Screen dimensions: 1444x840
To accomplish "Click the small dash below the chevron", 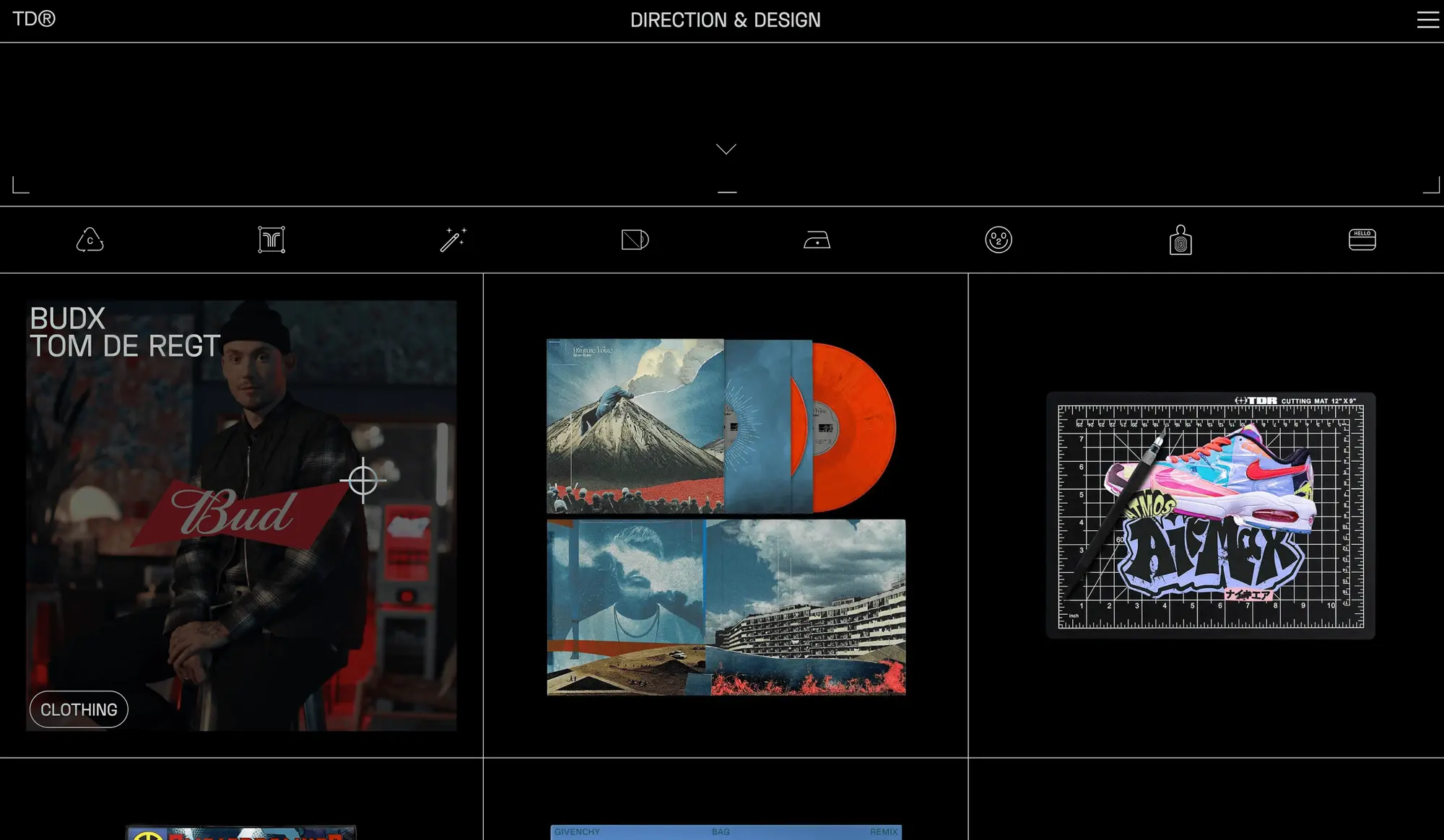I will tap(727, 192).
